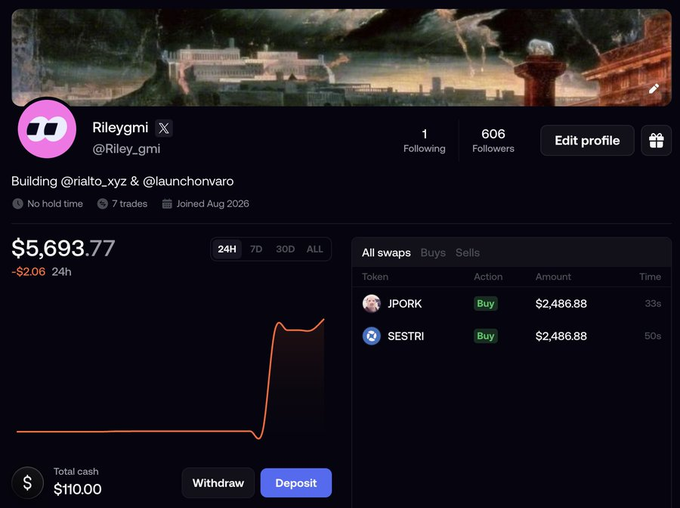
Task: Click the calendar icon beside Joined Aug 2026
Action: [x=167, y=203]
